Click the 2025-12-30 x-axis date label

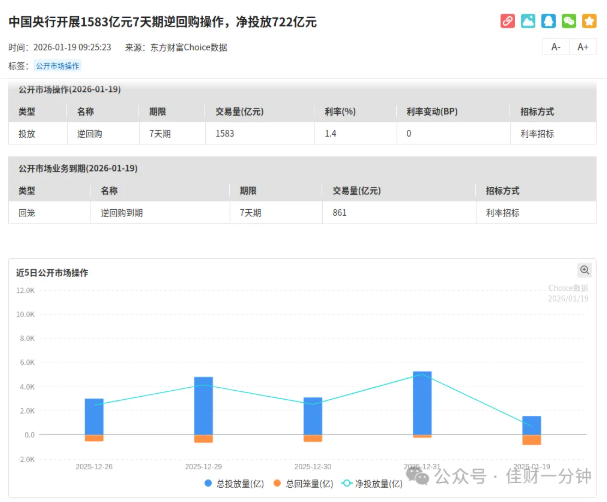tap(313, 466)
